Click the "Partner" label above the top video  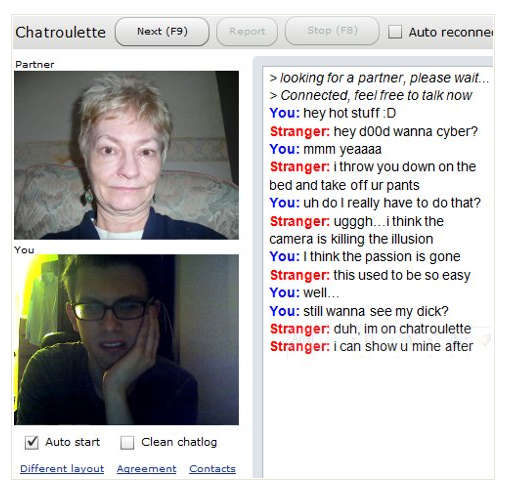[35, 64]
